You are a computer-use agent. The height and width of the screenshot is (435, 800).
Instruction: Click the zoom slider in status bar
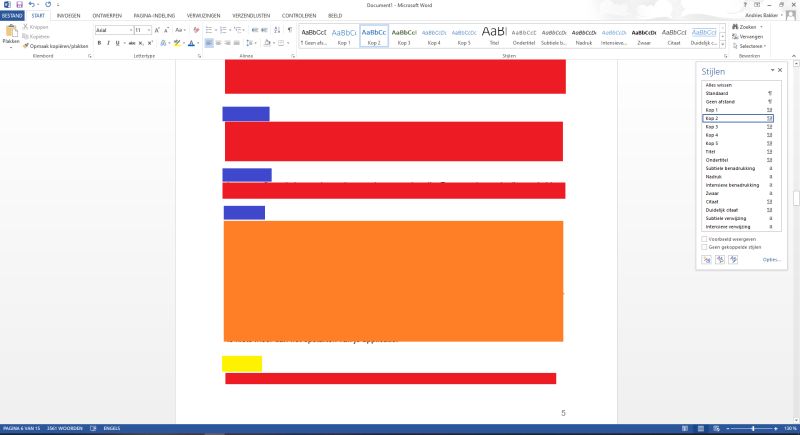click(753, 429)
